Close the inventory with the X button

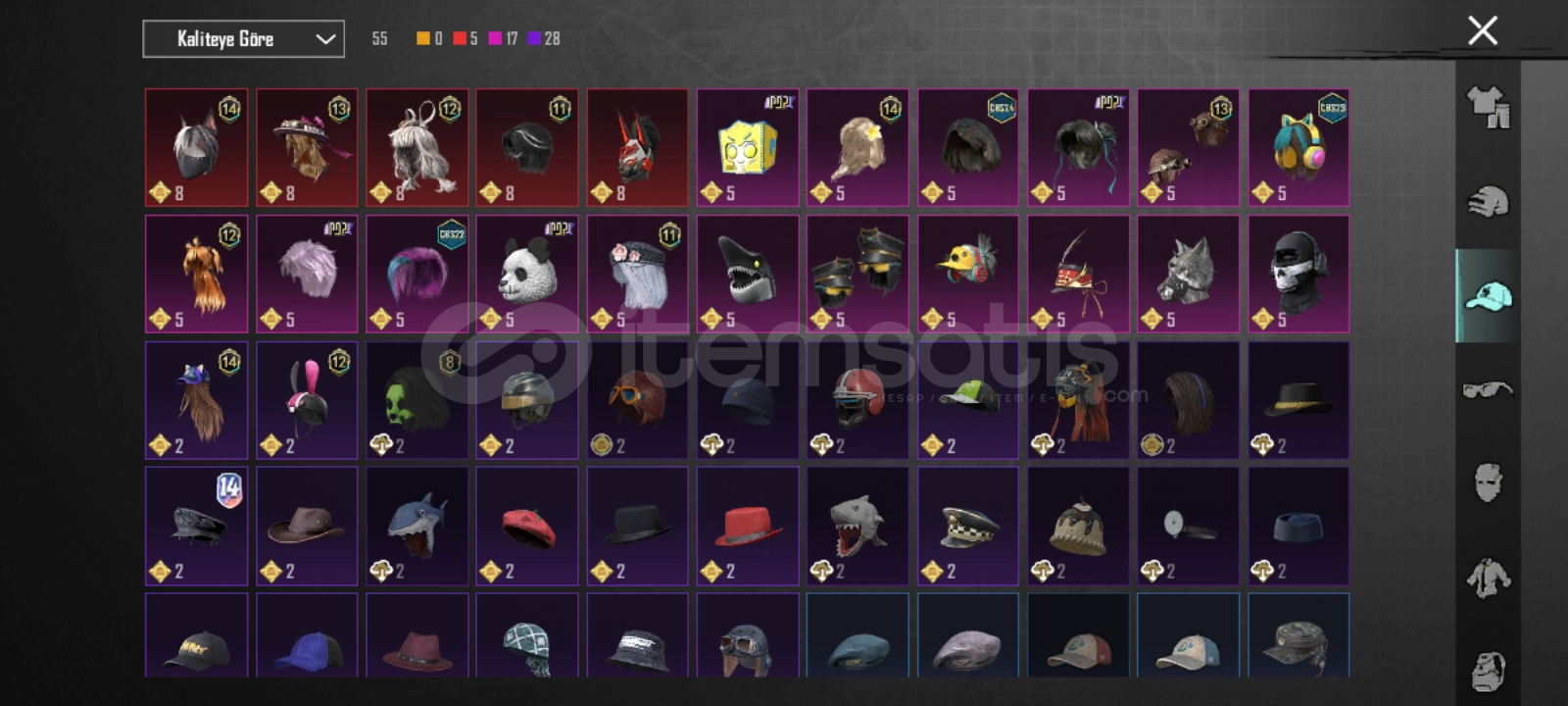(x=1483, y=30)
